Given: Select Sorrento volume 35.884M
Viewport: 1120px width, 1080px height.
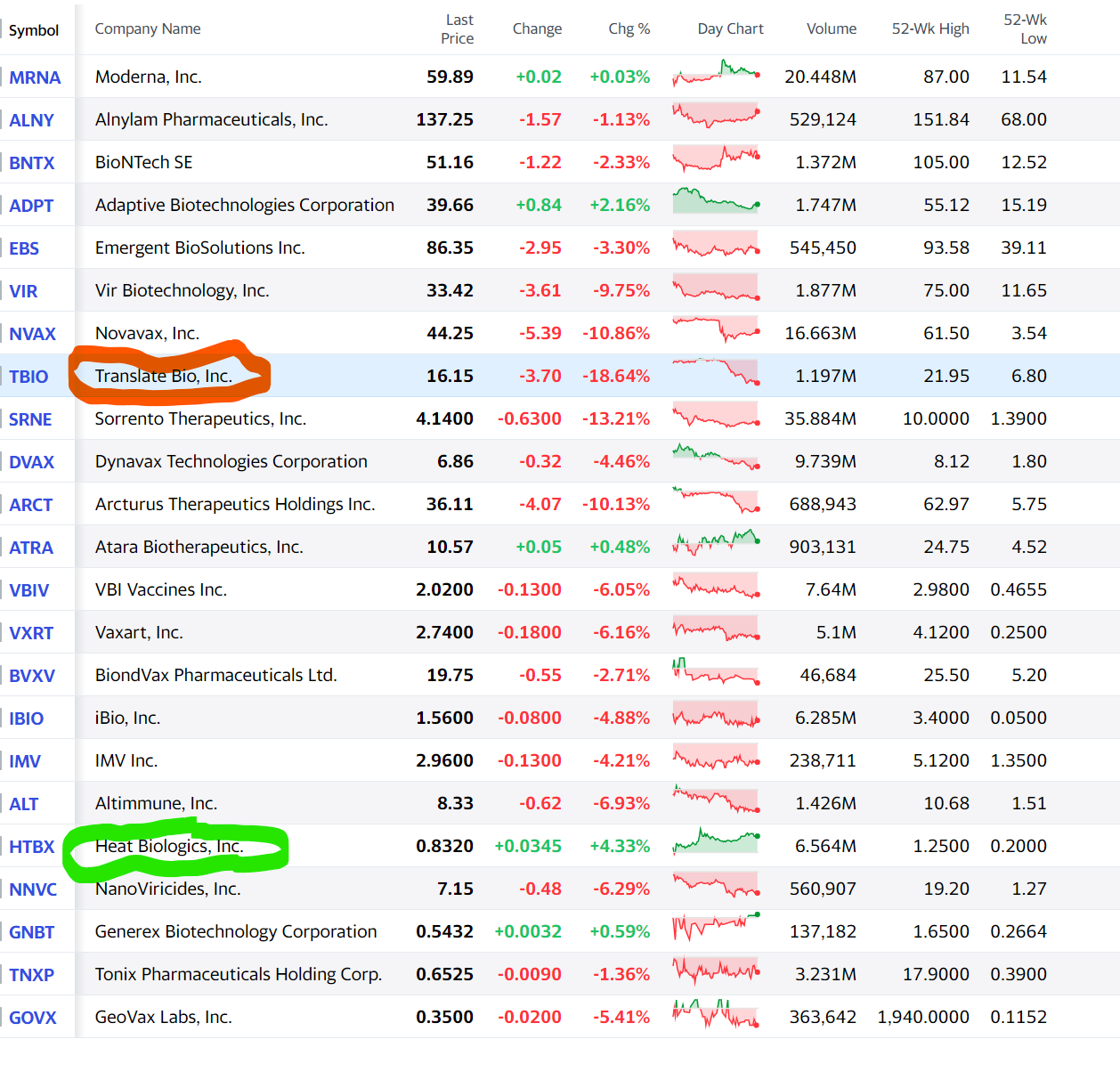Looking at the screenshot, I should coord(820,419).
